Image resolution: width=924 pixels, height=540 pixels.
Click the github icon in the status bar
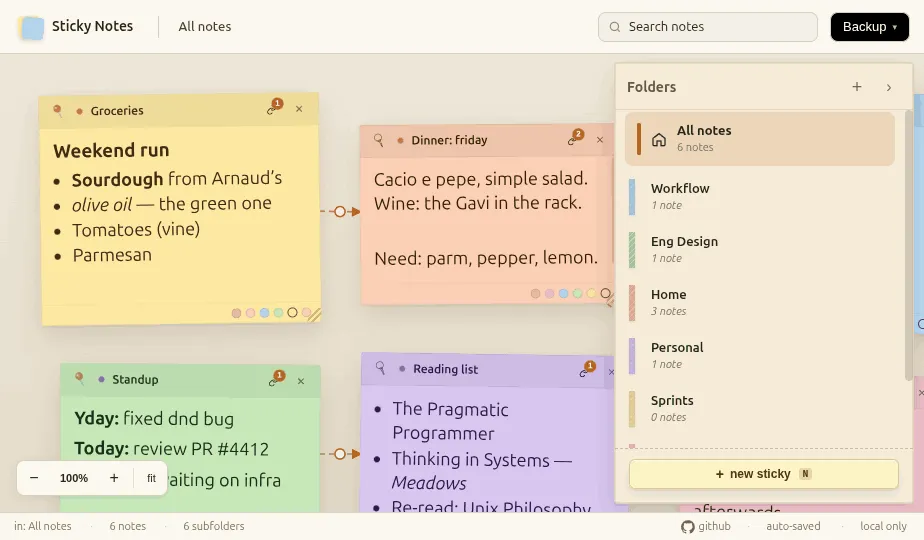click(687, 526)
